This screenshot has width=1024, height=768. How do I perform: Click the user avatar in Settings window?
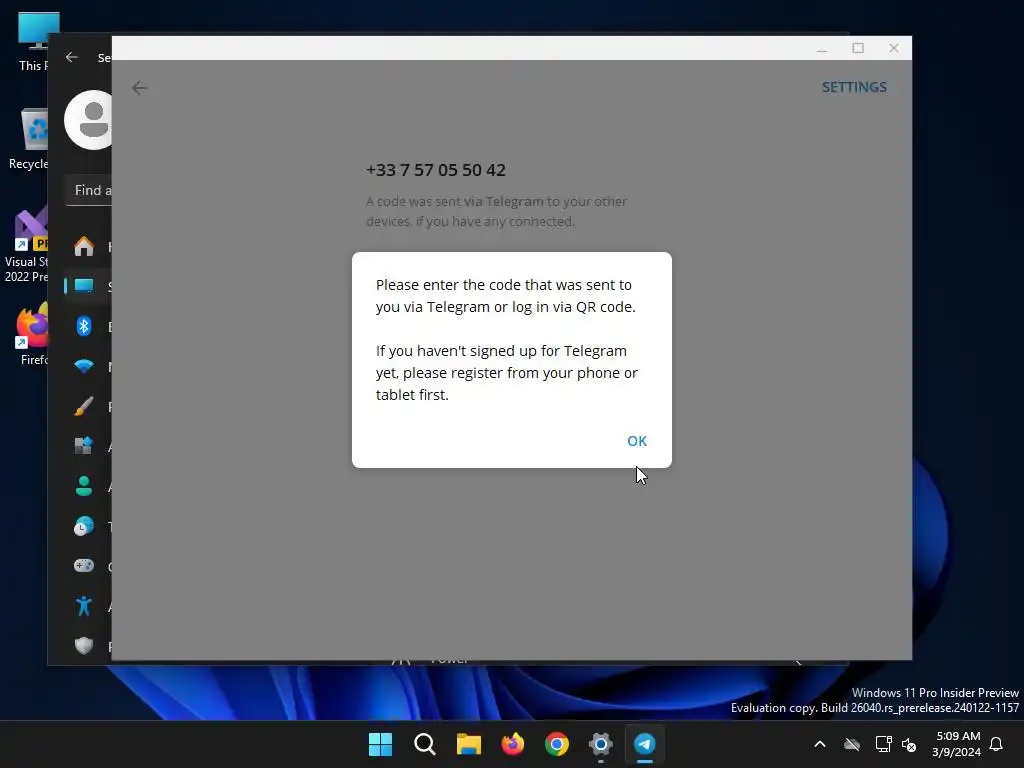click(89, 120)
